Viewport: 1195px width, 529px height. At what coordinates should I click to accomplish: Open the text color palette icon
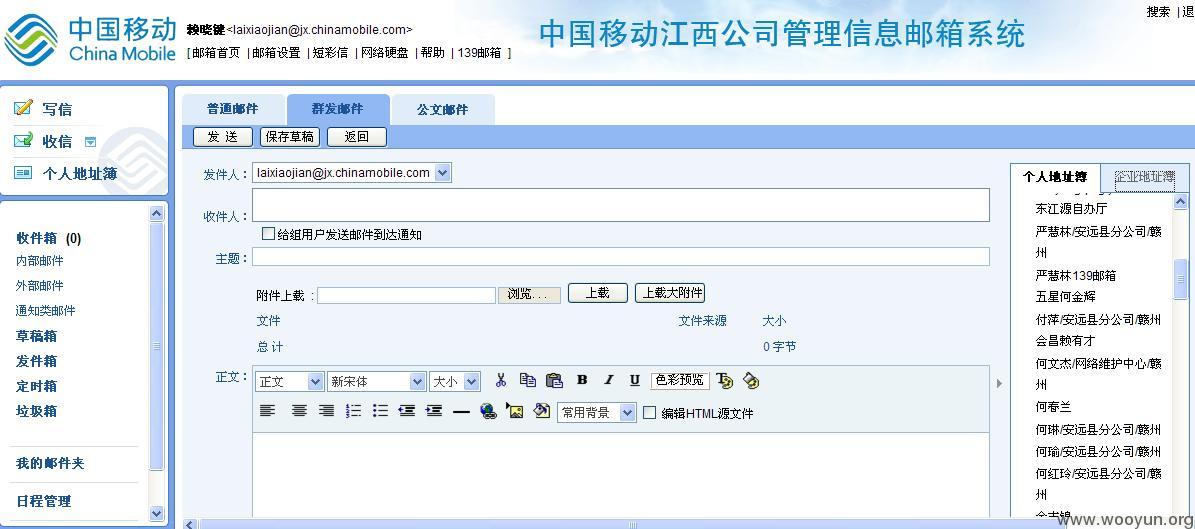pos(724,380)
